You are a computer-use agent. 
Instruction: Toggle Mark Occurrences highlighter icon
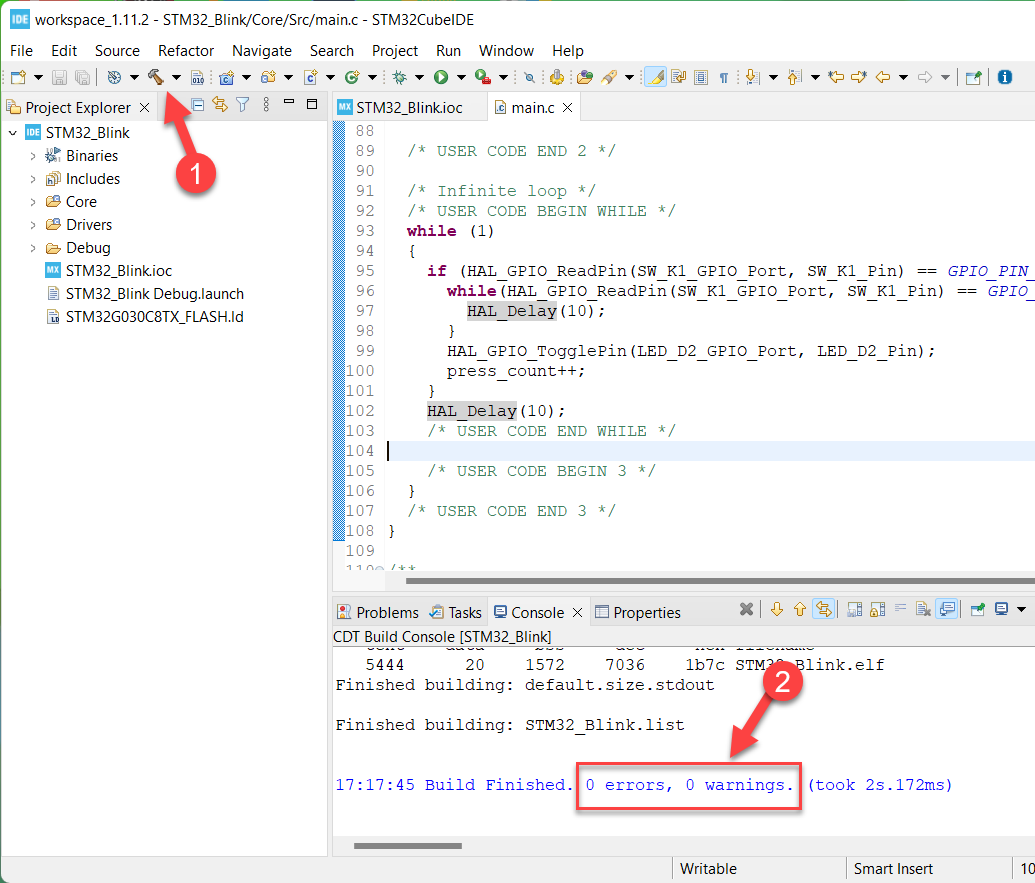click(655, 77)
